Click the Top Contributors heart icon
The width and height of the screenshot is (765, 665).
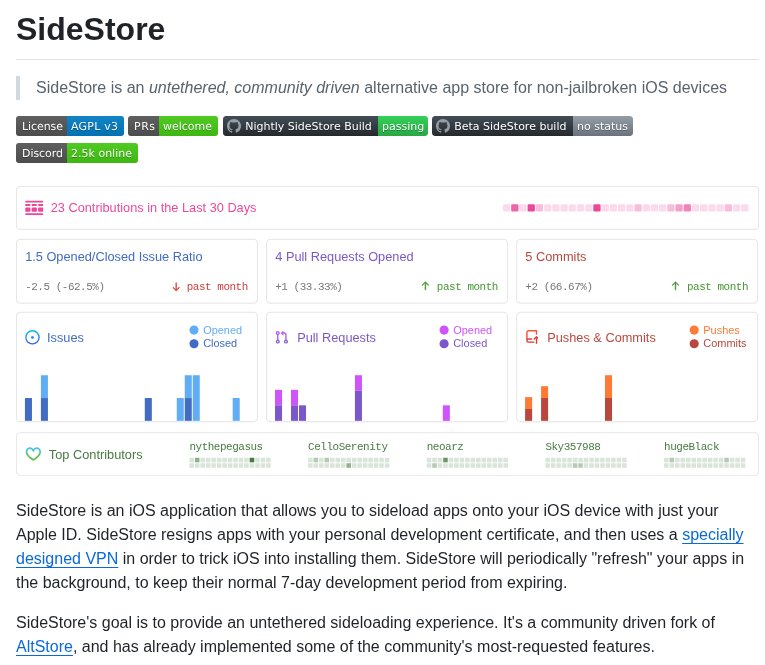click(33, 454)
